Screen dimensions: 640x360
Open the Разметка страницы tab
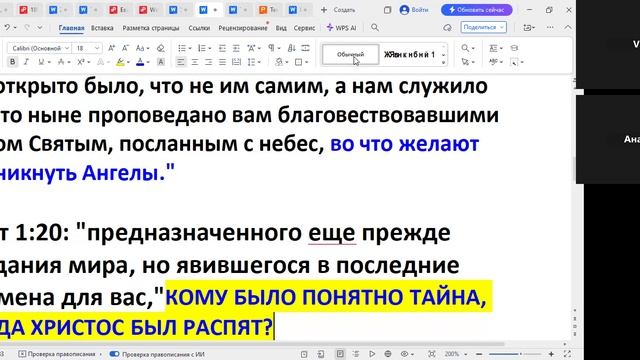click(151, 28)
